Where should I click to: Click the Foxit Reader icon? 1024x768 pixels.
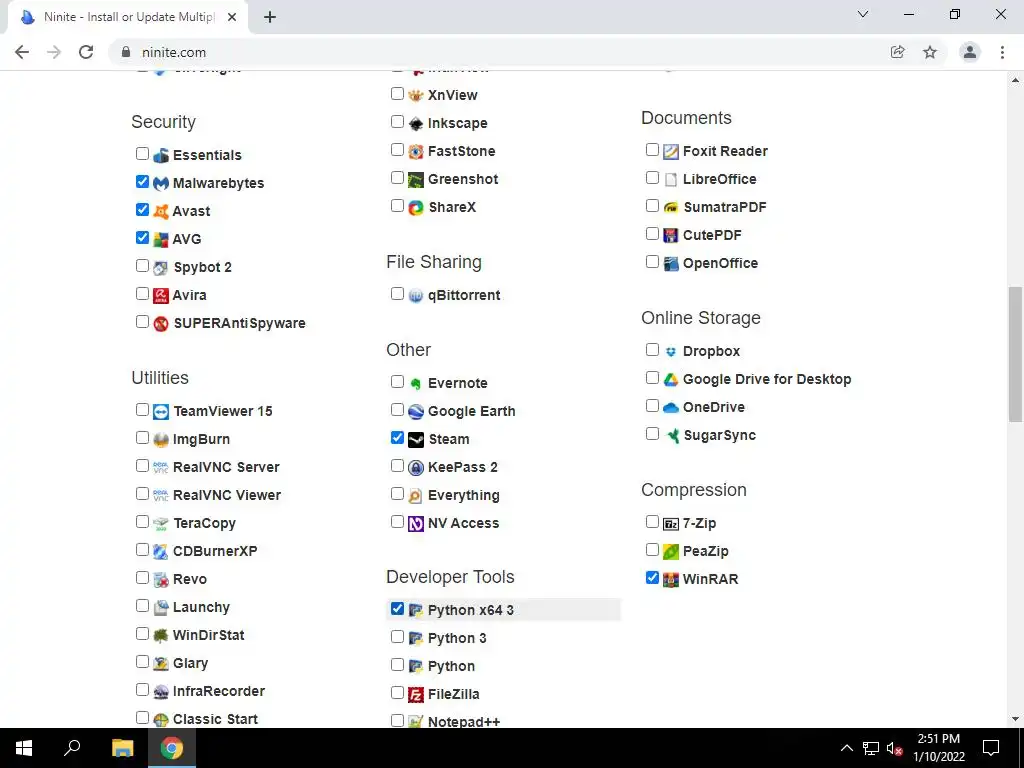[671, 152]
